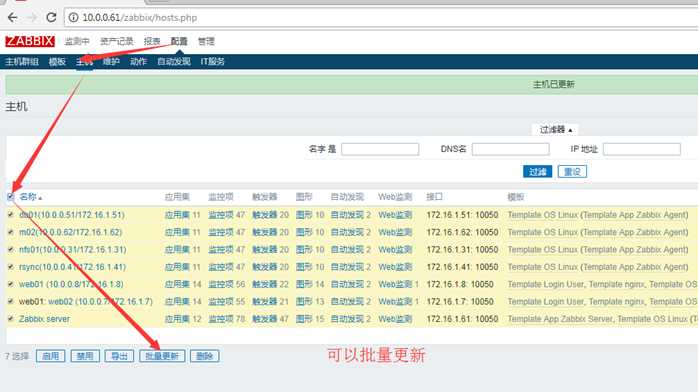Open 自动发现 link in web01 (10.0.0.8) row
The height and width of the screenshot is (392, 698).
(347, 284)
